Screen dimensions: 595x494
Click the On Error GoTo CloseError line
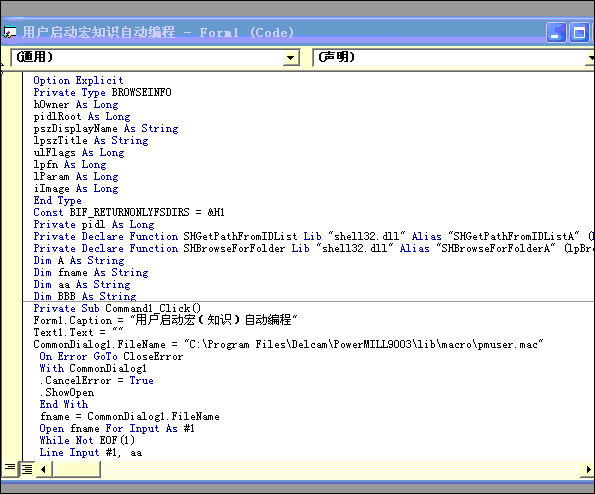111,357
